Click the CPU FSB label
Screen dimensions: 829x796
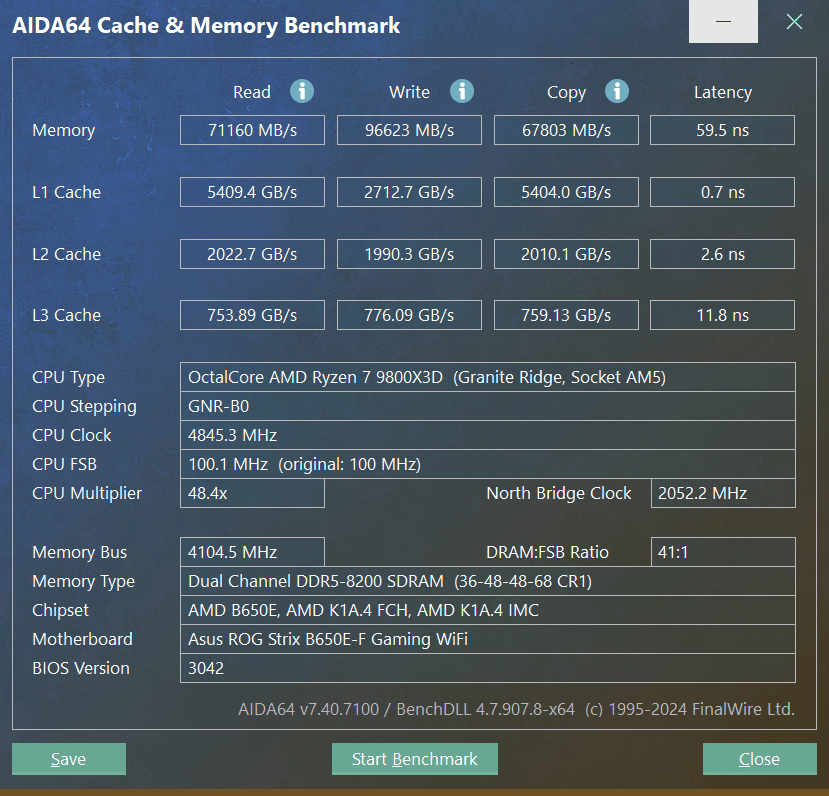65,464
